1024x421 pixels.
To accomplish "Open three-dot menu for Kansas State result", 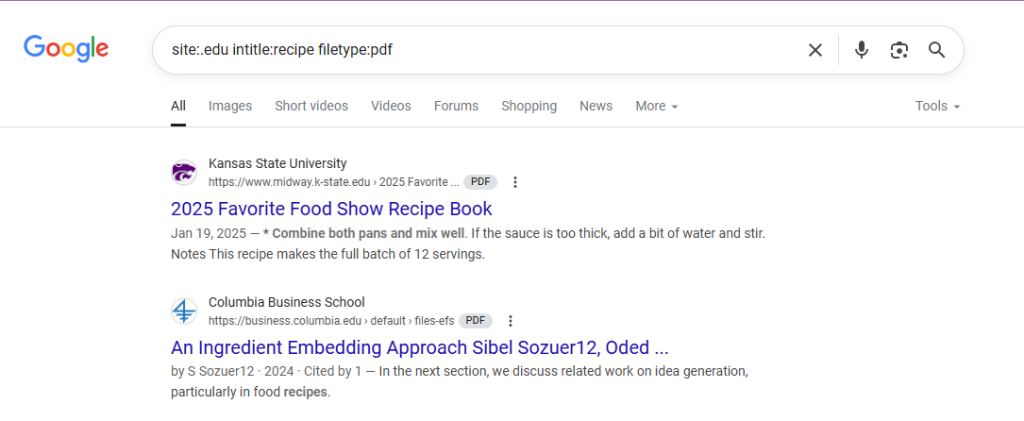I will click(515, 182).
